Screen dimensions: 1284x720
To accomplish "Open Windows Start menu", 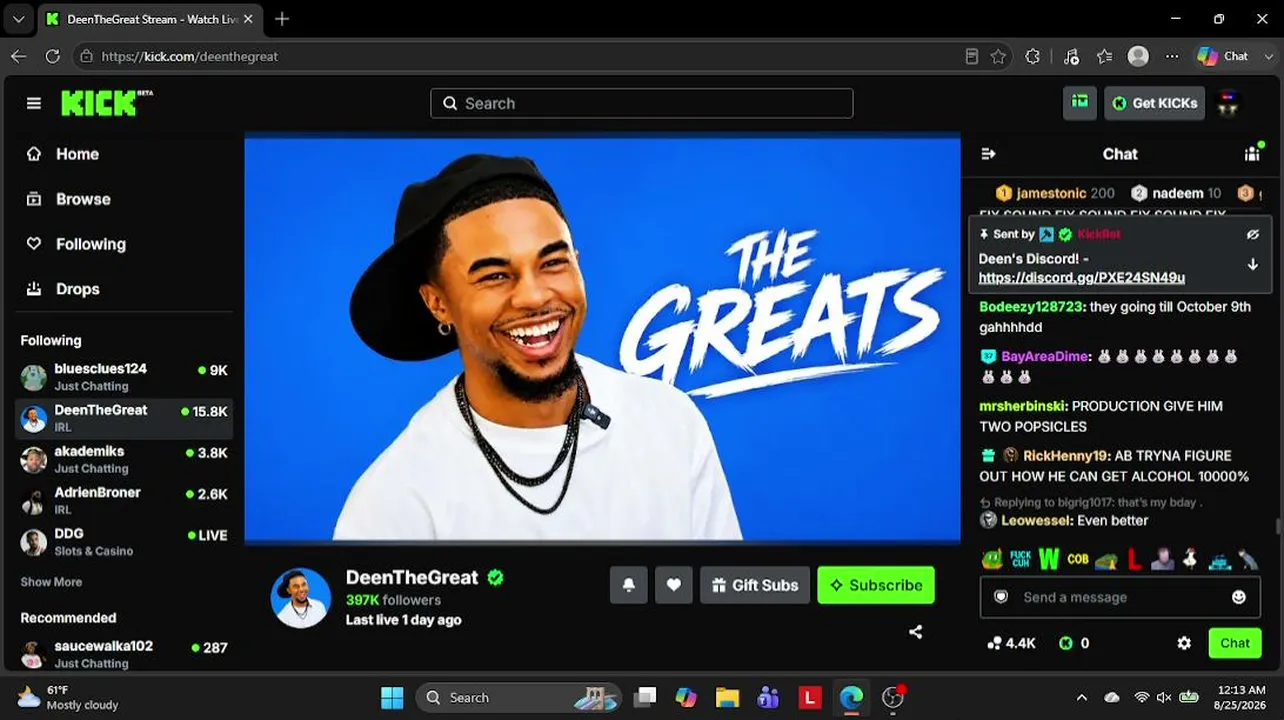I will pos(393,698).
